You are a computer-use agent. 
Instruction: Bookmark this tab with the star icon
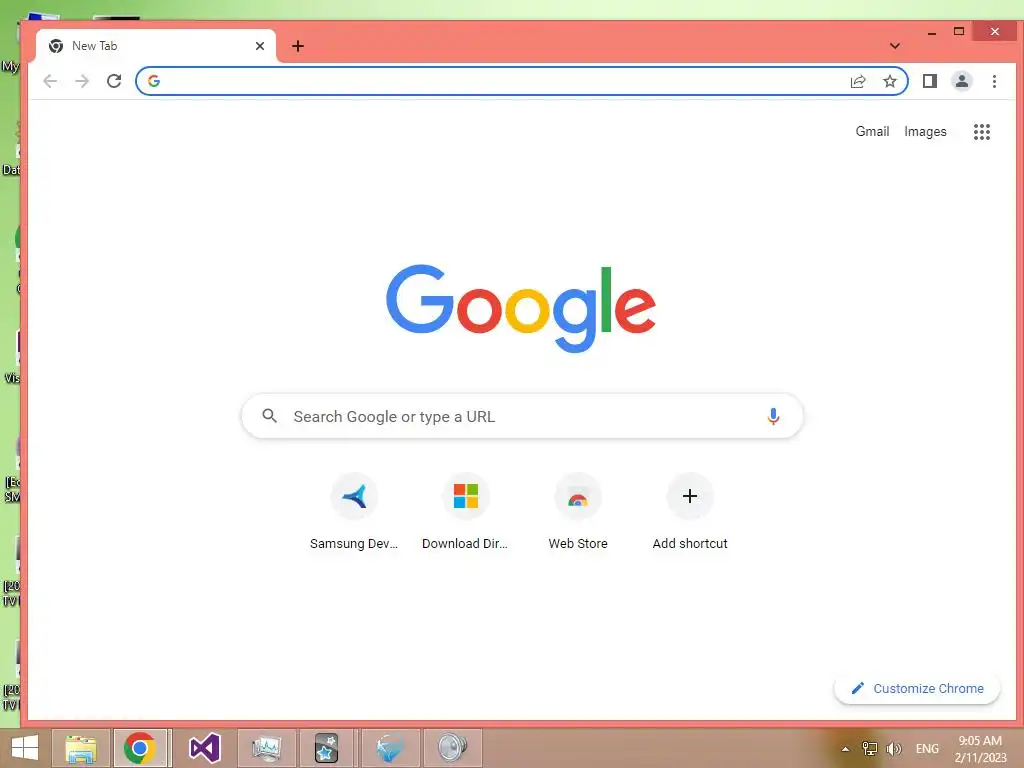[x=889, y=81]
